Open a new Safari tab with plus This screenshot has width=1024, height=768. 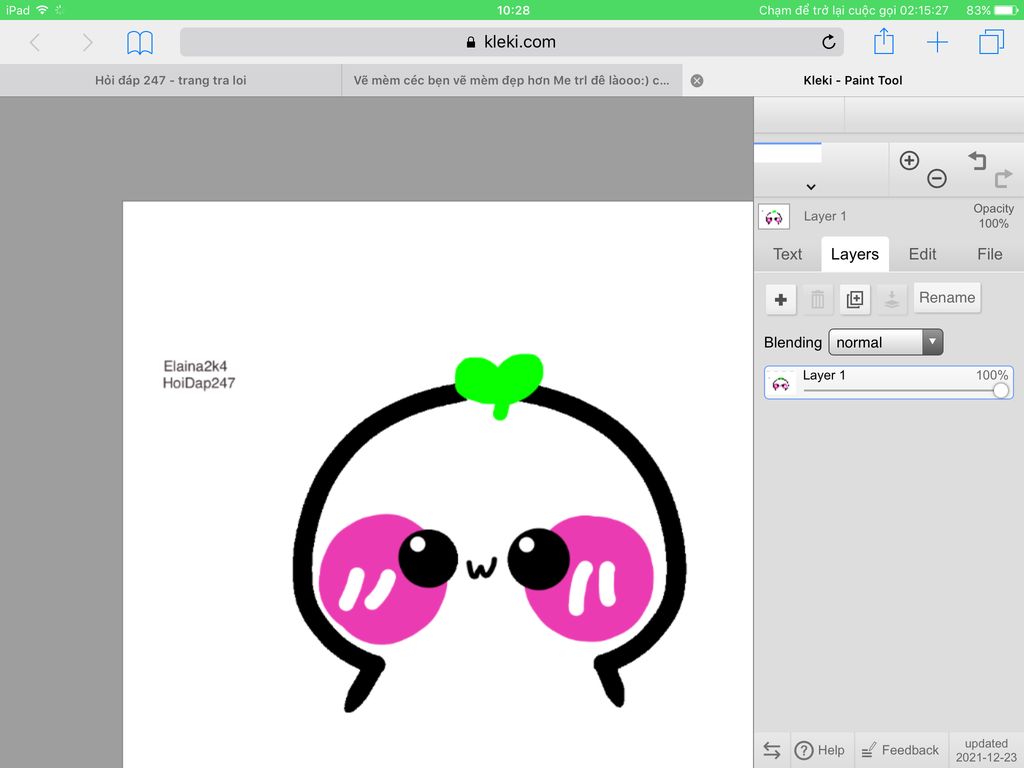(x=937, y=42)
